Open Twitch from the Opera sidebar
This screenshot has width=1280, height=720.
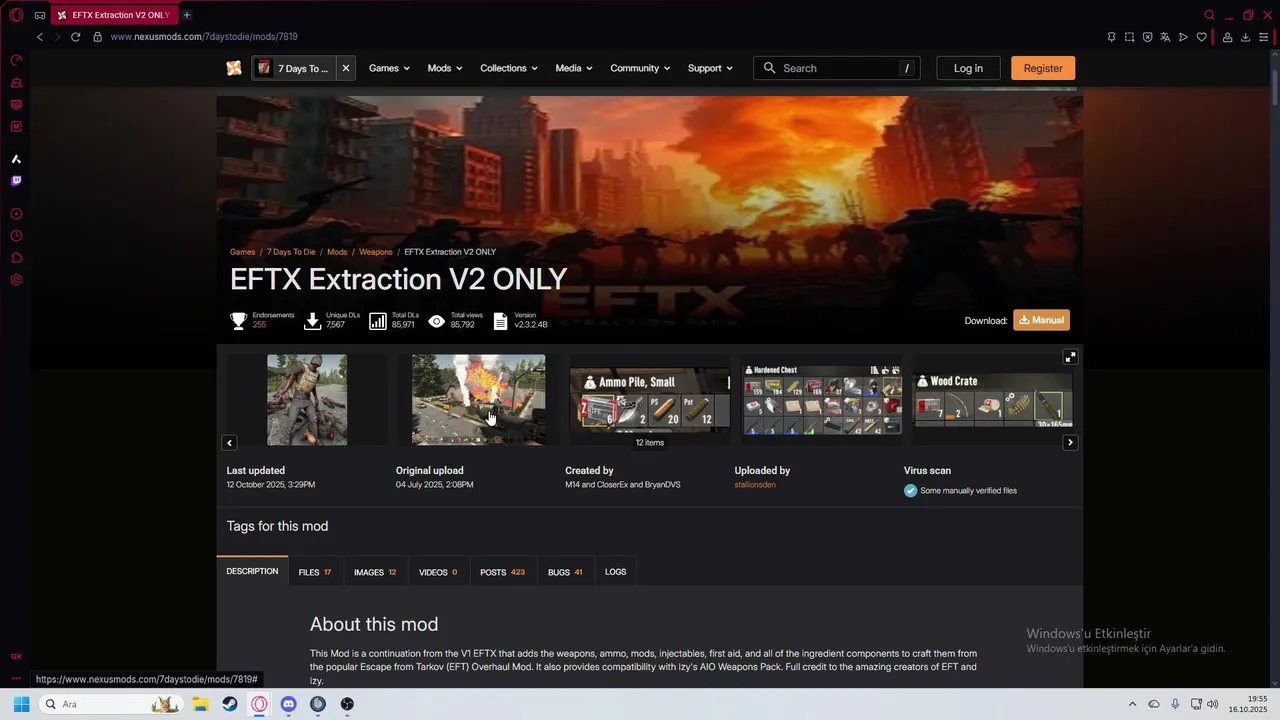tap(16, 181)
